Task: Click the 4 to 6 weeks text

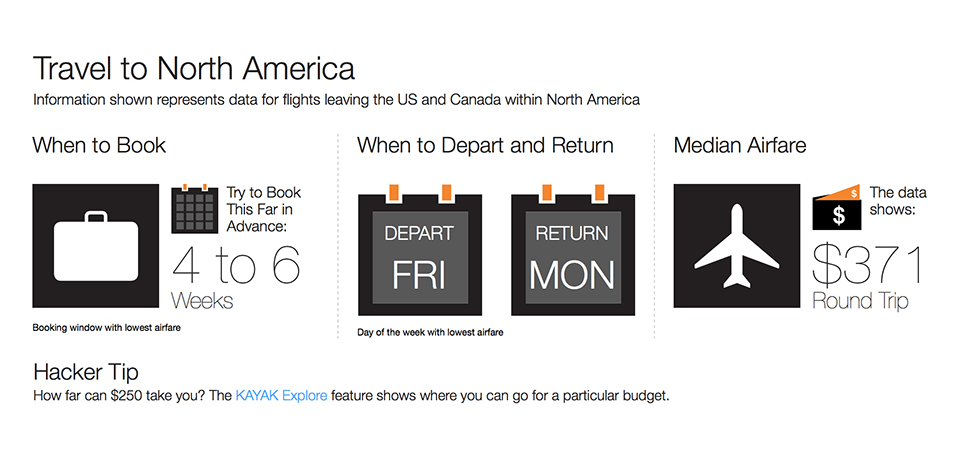Action: [x=236, y=277]
